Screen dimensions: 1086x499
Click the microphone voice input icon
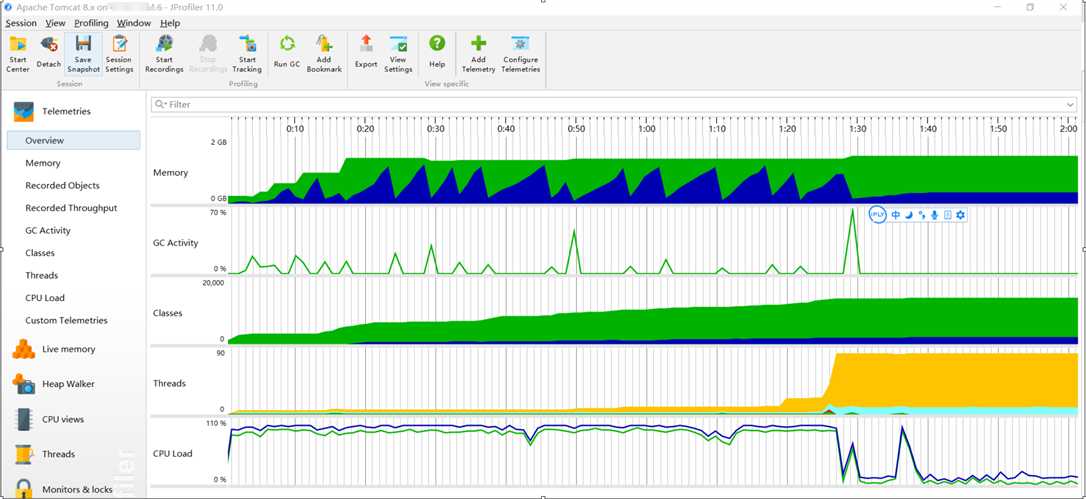coord(934,215)
